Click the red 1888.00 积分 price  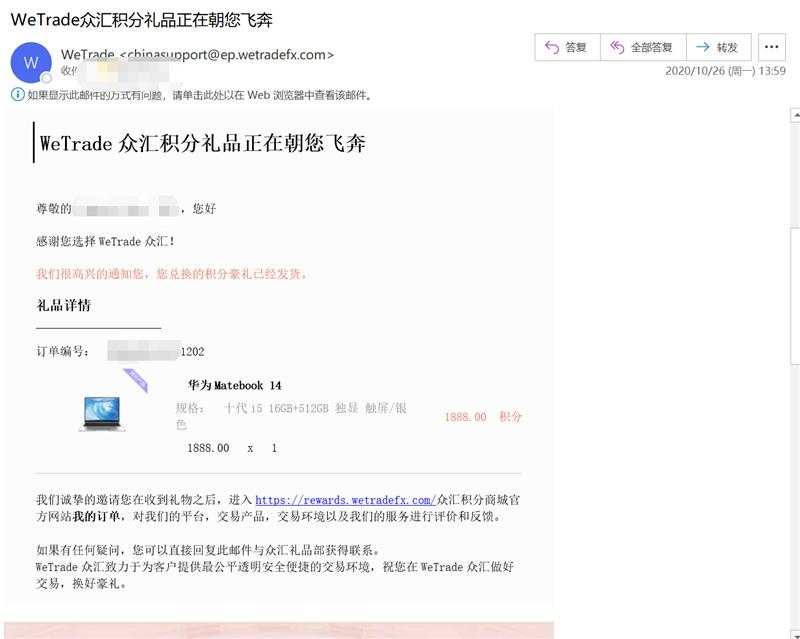point(483,416)
